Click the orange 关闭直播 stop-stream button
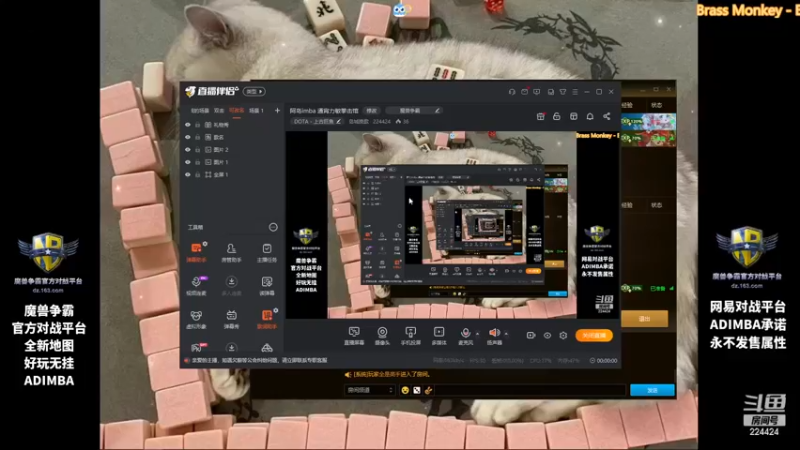 click(x=594, y=335)
